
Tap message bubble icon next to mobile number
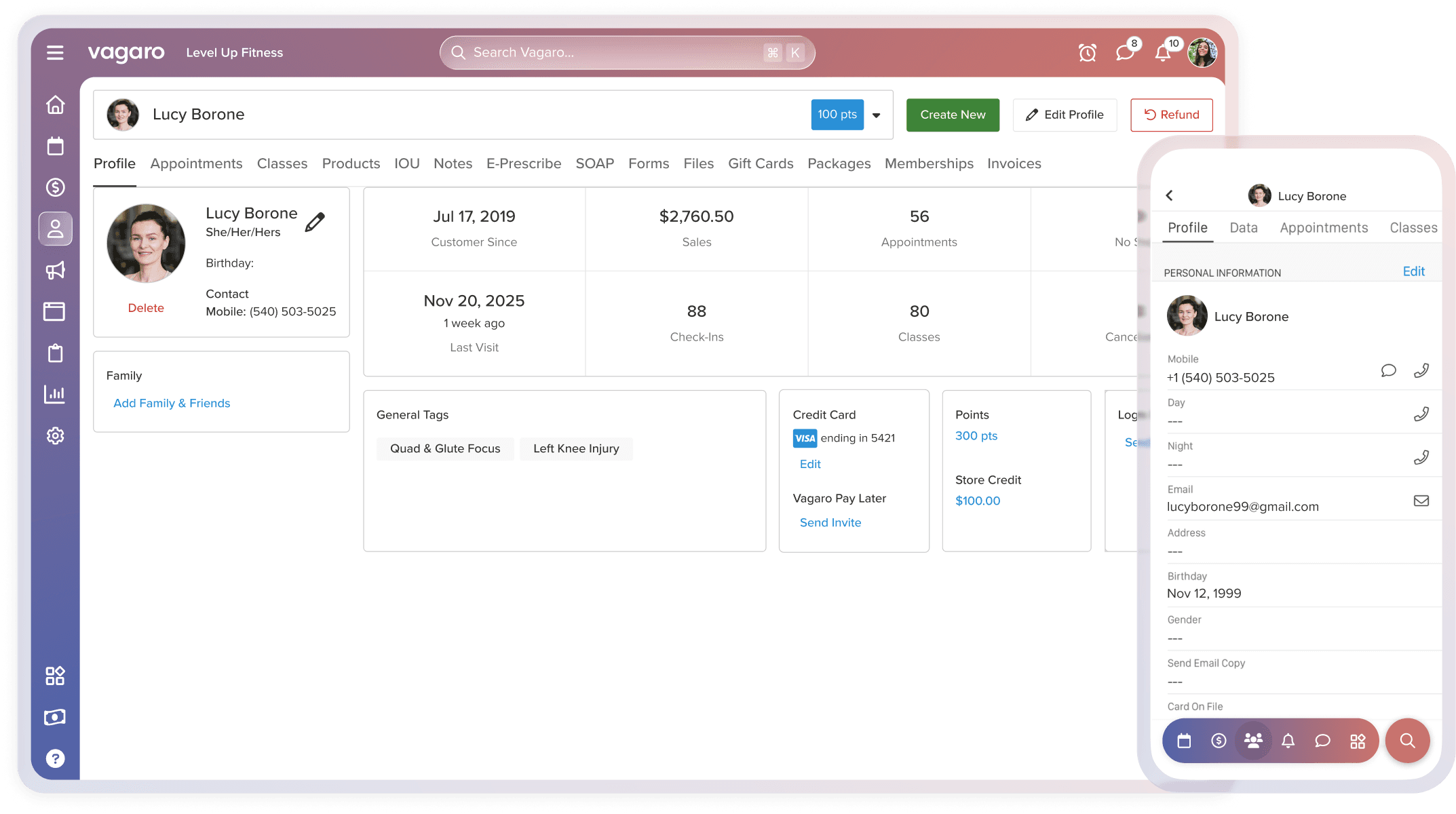point(1388,370)
